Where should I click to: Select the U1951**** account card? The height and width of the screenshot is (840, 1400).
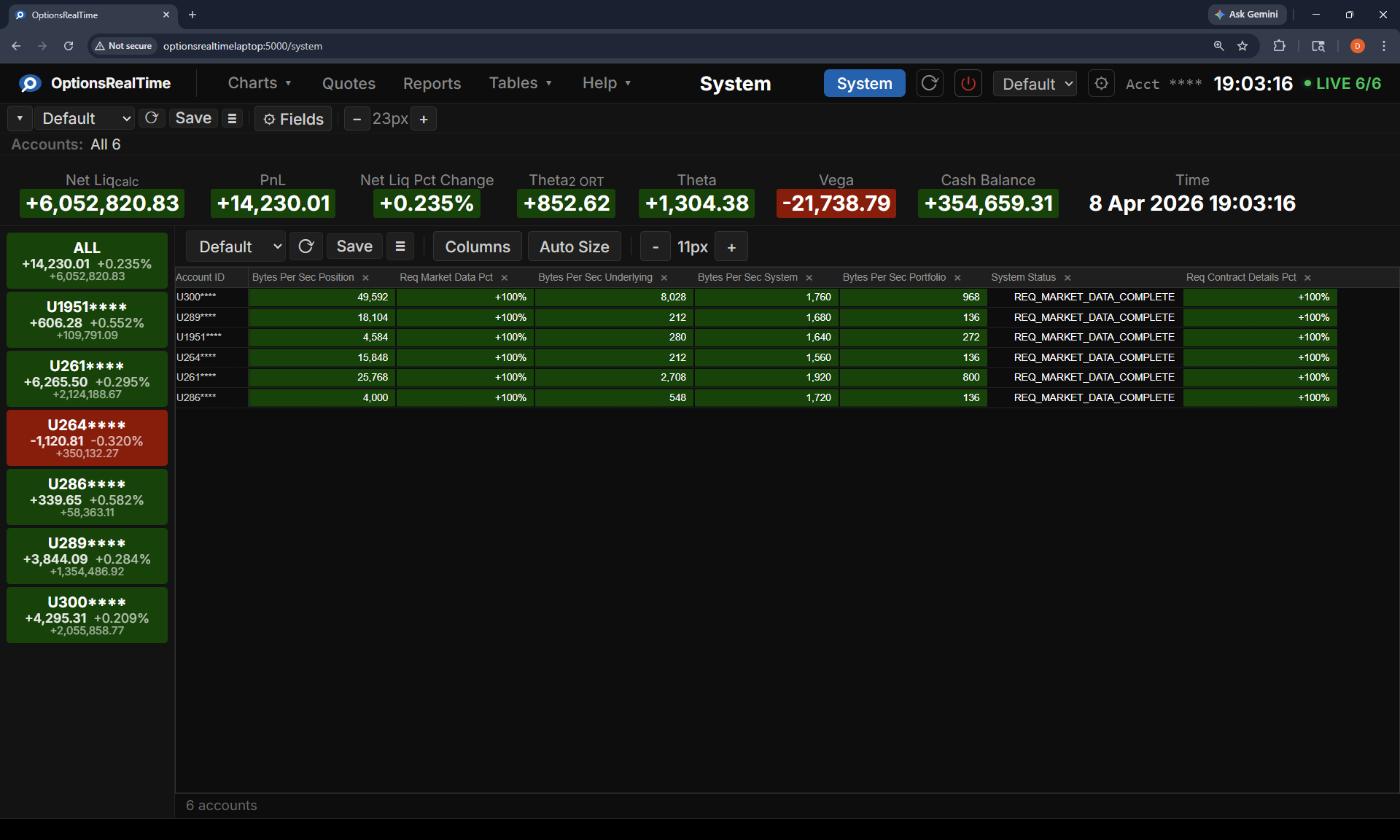tap(87, 319)
